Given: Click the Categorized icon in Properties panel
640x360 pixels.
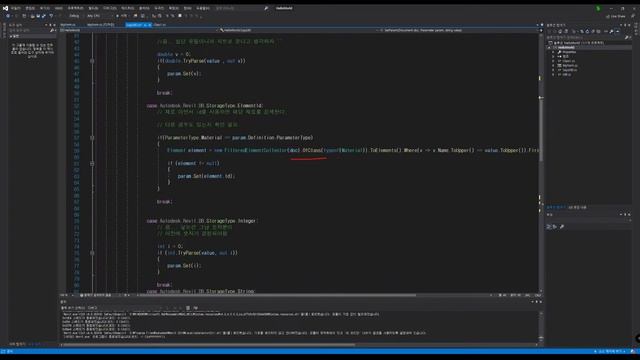Looking at the screenshot, I should (x=549, y=227).
